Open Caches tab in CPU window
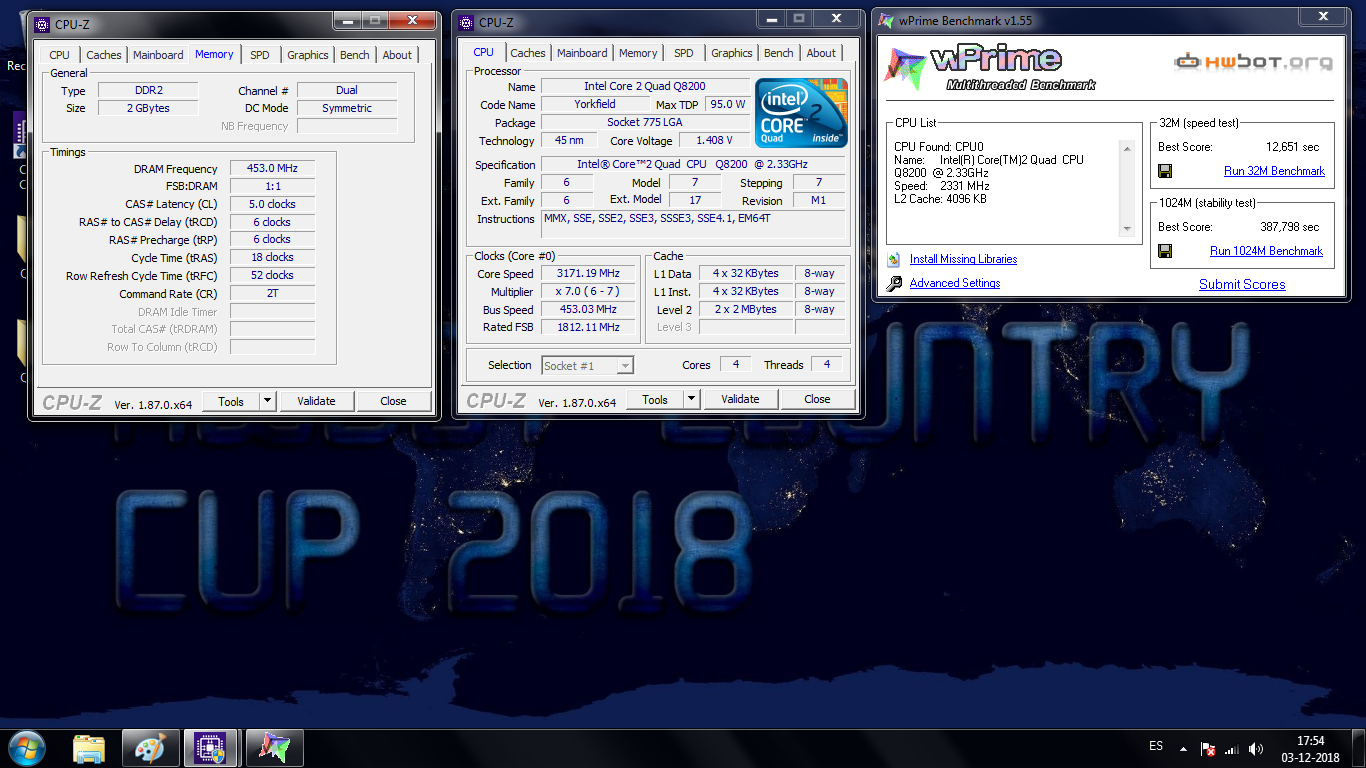Image resolution: width=1366 pixels, height=768 pixels. tap(528, 53)
